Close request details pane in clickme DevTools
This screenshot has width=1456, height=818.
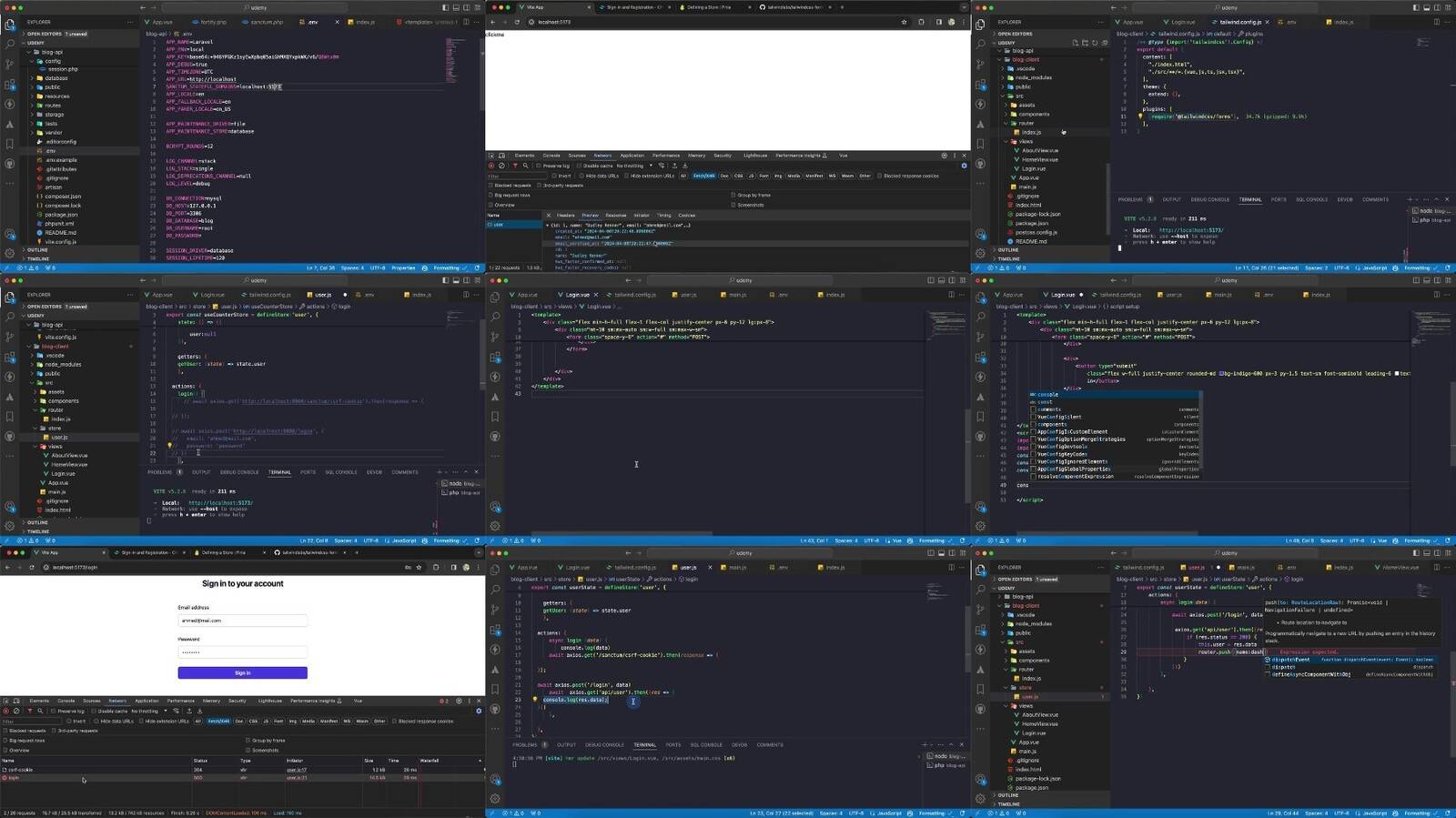549,216
